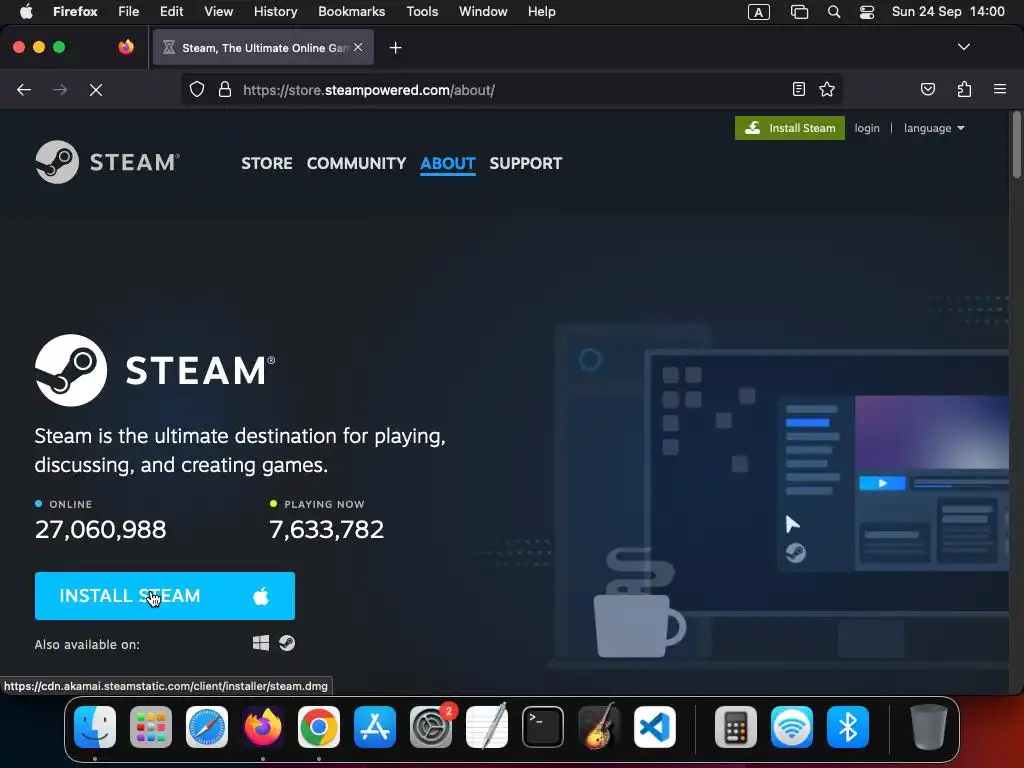Open the Trash in the dock
Image resolution: width=1024 pixels, height=768 pixels.
(x=929, y=727)
